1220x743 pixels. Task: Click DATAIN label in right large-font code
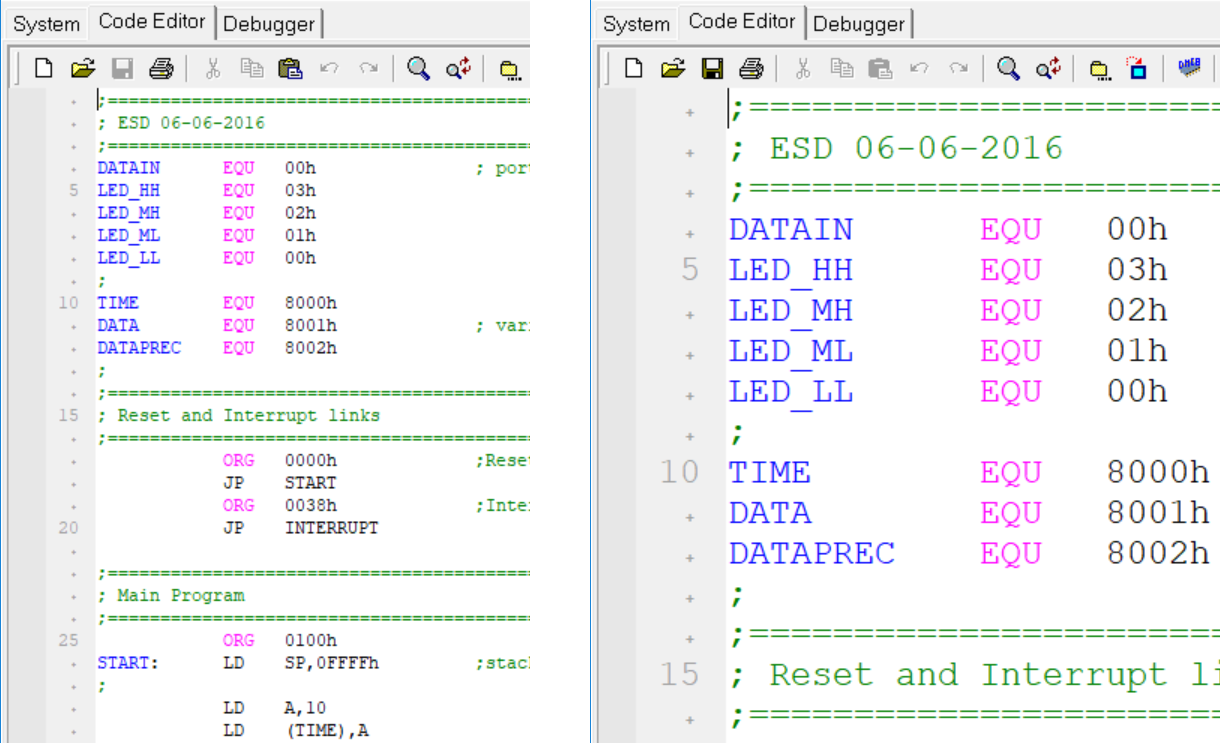(x=791, y=229)
